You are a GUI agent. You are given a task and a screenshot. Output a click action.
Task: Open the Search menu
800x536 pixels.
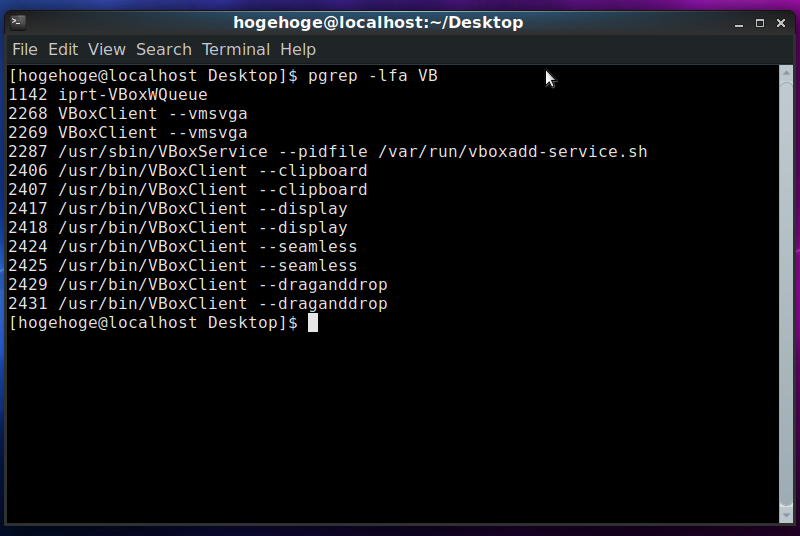164,49
